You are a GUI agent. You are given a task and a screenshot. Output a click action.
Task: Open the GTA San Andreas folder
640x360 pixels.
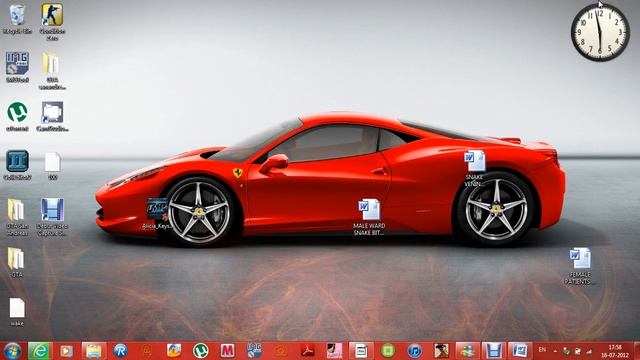coord(17,217)
